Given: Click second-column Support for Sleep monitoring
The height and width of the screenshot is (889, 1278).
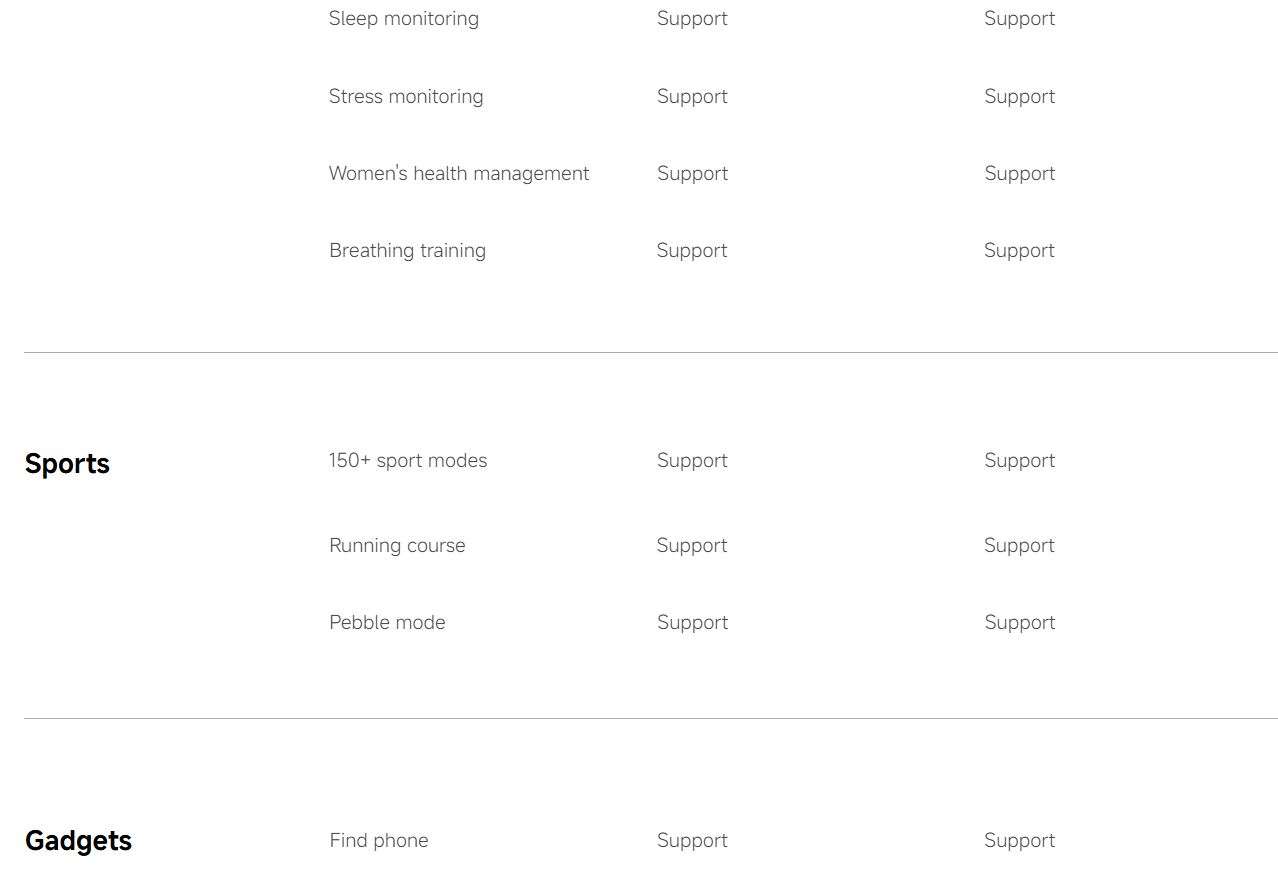Looking at the screenshot, I should [1019, 19].
